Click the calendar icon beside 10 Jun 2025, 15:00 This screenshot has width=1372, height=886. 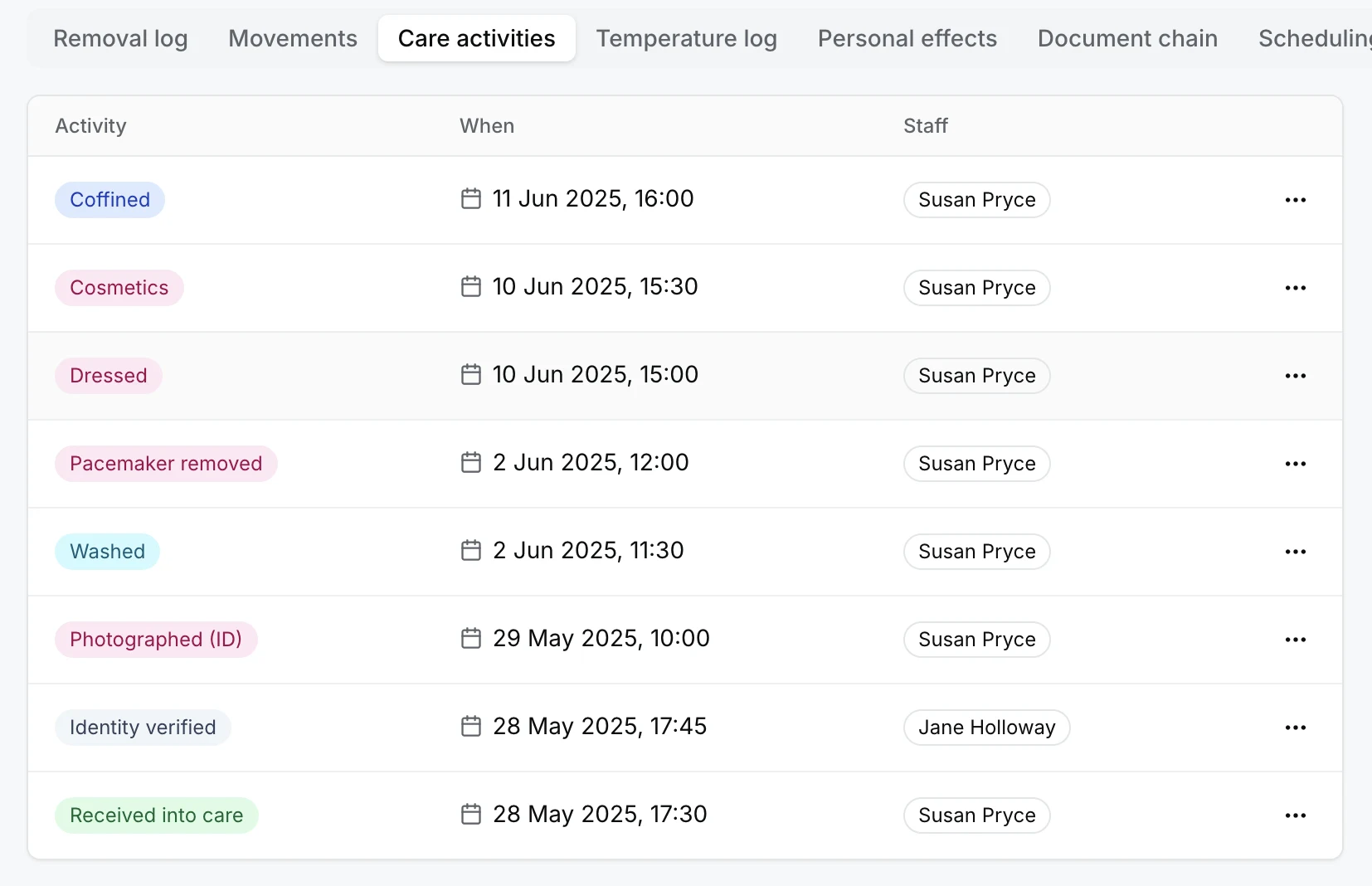pos(471,375)
